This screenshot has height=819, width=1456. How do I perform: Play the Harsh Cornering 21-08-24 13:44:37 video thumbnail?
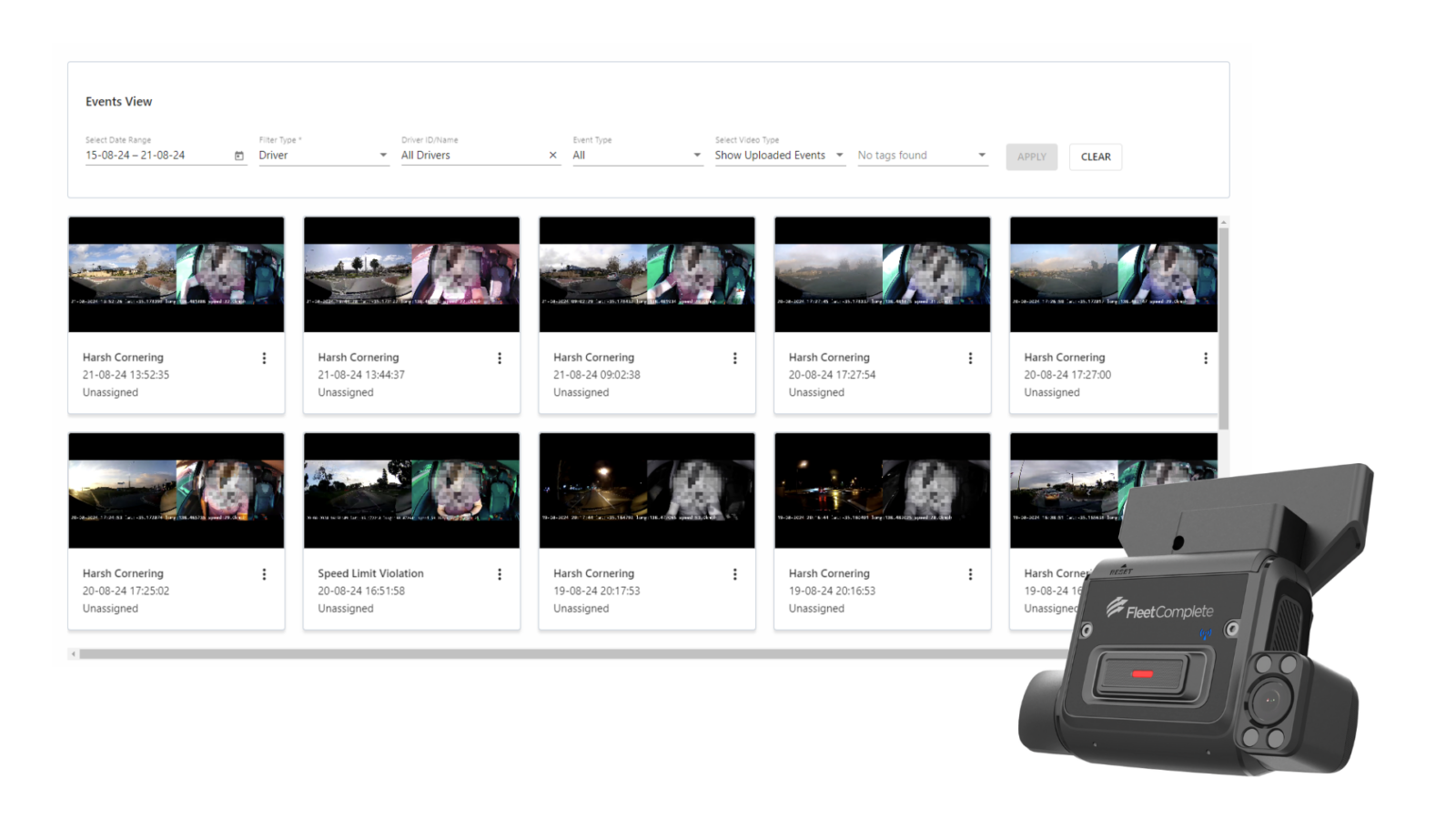coord(411,276)
